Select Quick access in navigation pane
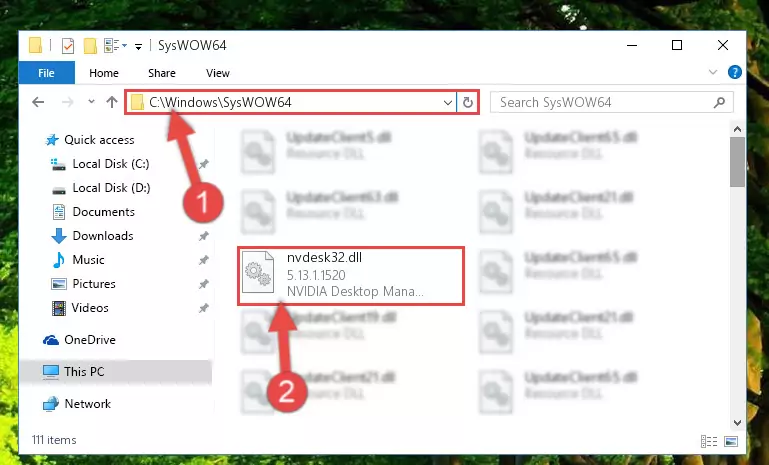This screenshot has width=769, height=465. (99, 140)
